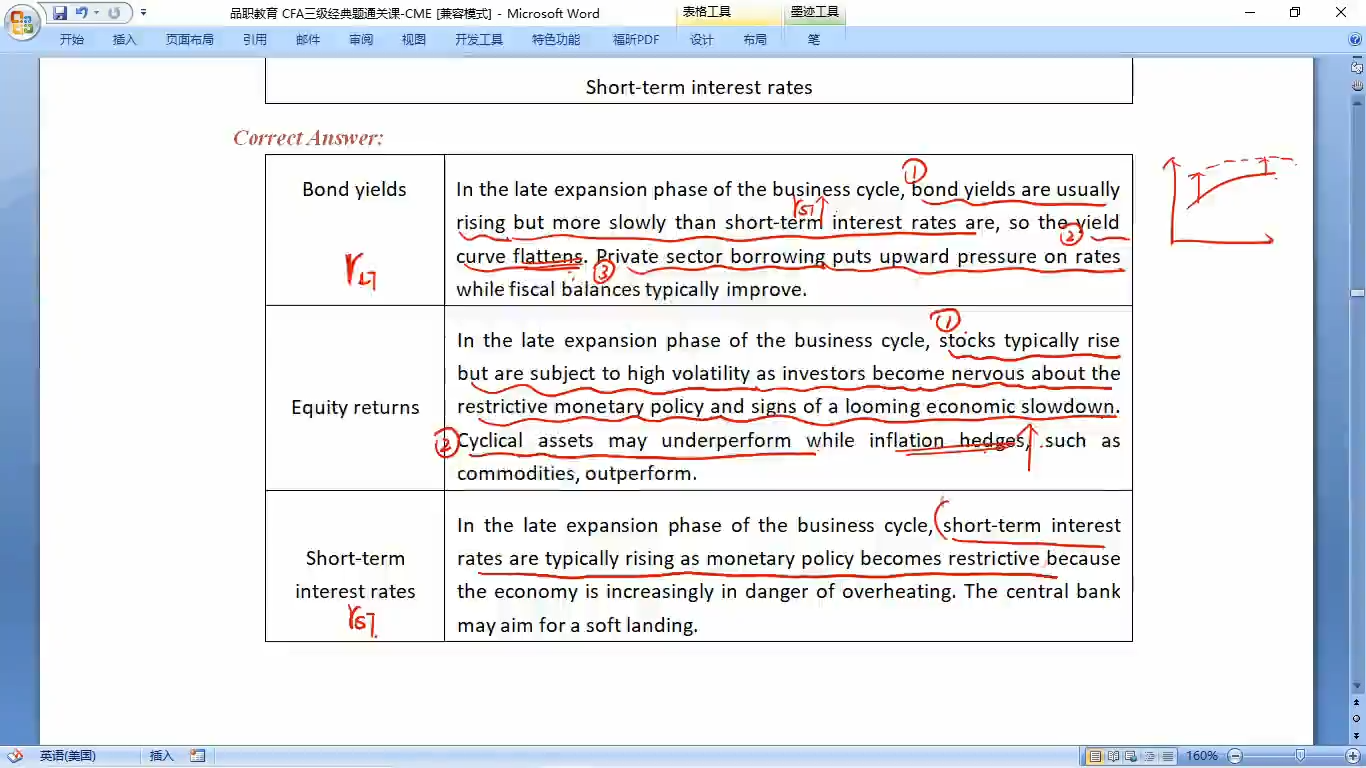Screen dimensions: 1366x768
Task: Switch to Web Layout view
Action: click(1129, 756)
